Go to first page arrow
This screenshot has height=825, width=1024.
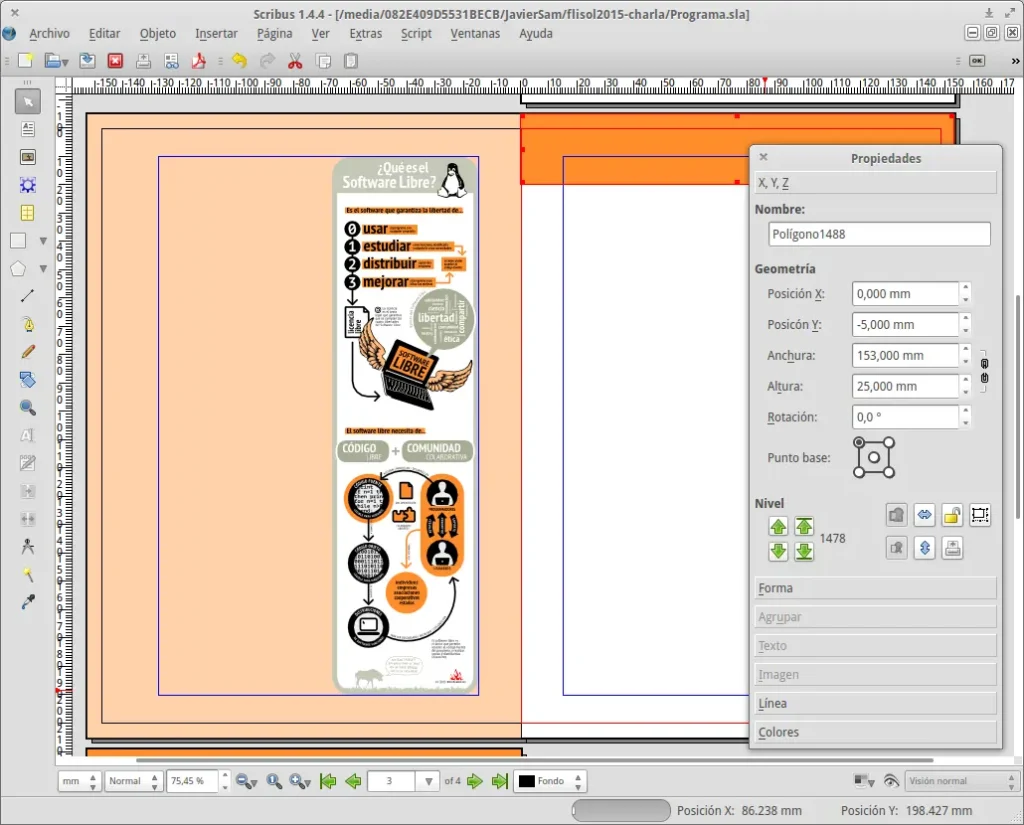point(328,781)
